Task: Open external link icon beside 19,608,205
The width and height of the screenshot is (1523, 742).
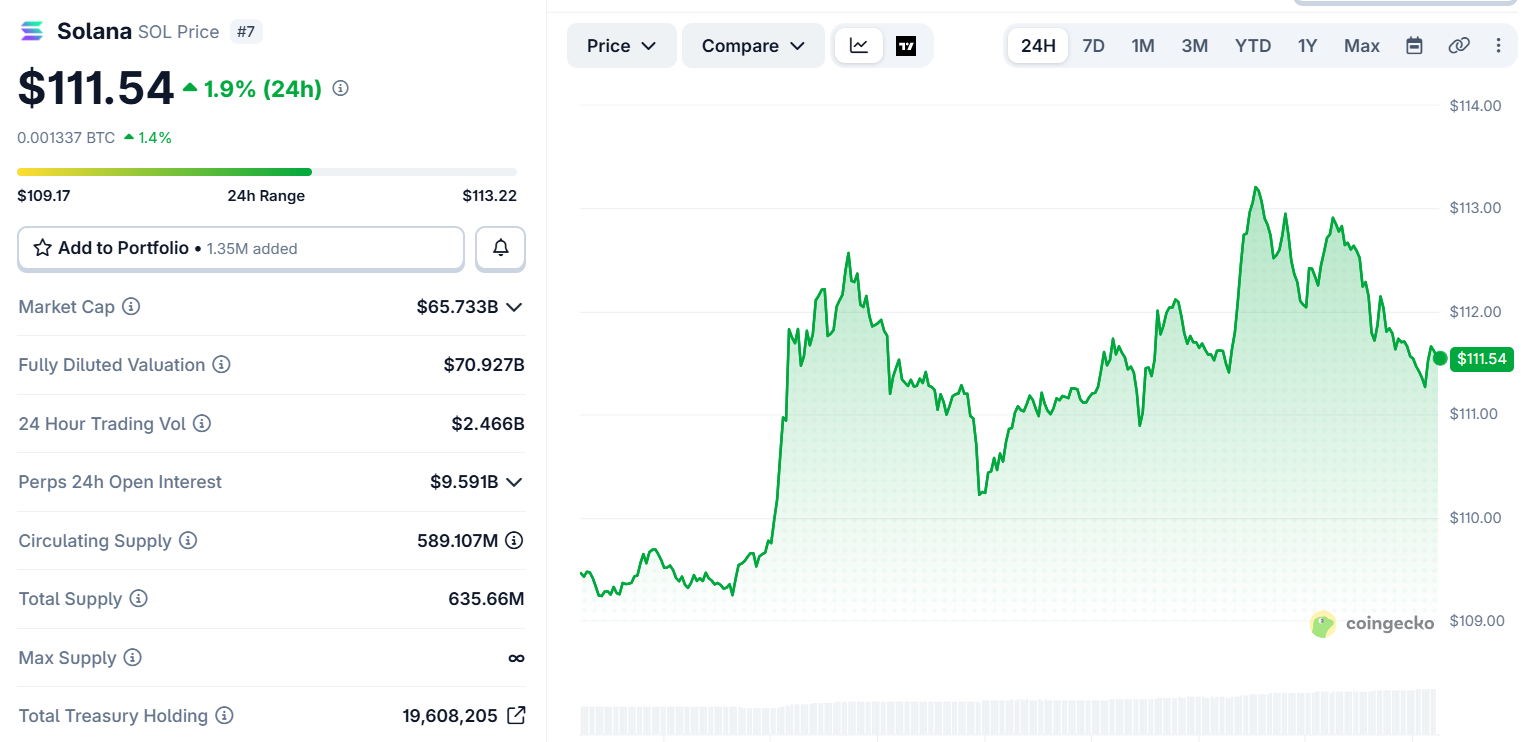Action: coord(516,716)
